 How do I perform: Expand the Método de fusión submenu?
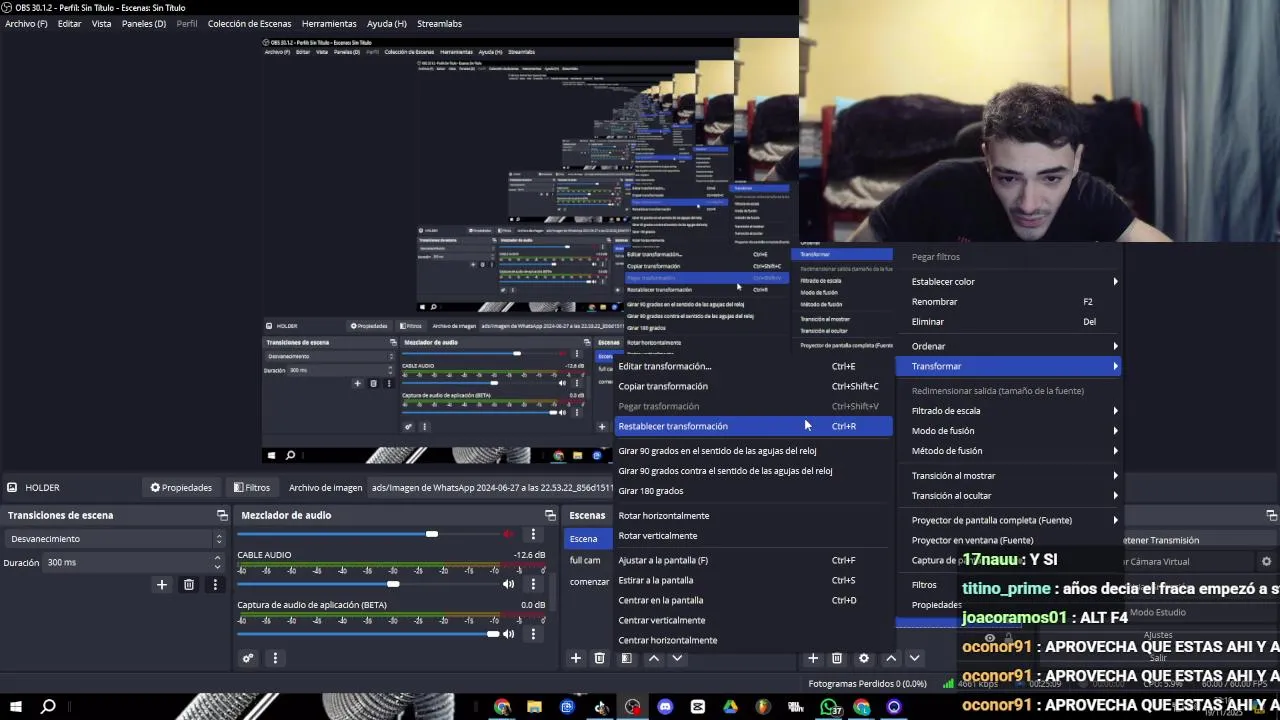1008,451
